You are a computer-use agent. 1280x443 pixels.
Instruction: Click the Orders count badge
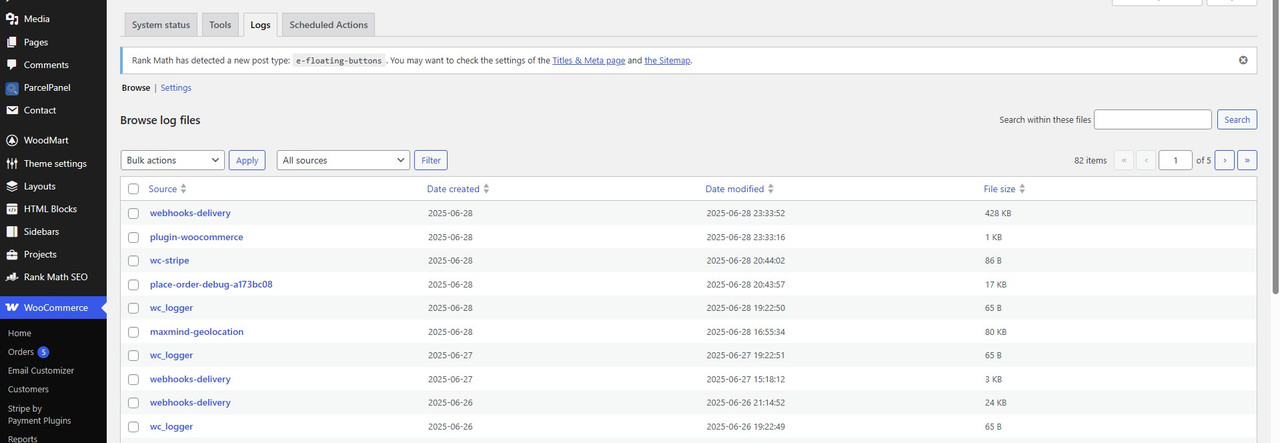(x=44, y=352)
